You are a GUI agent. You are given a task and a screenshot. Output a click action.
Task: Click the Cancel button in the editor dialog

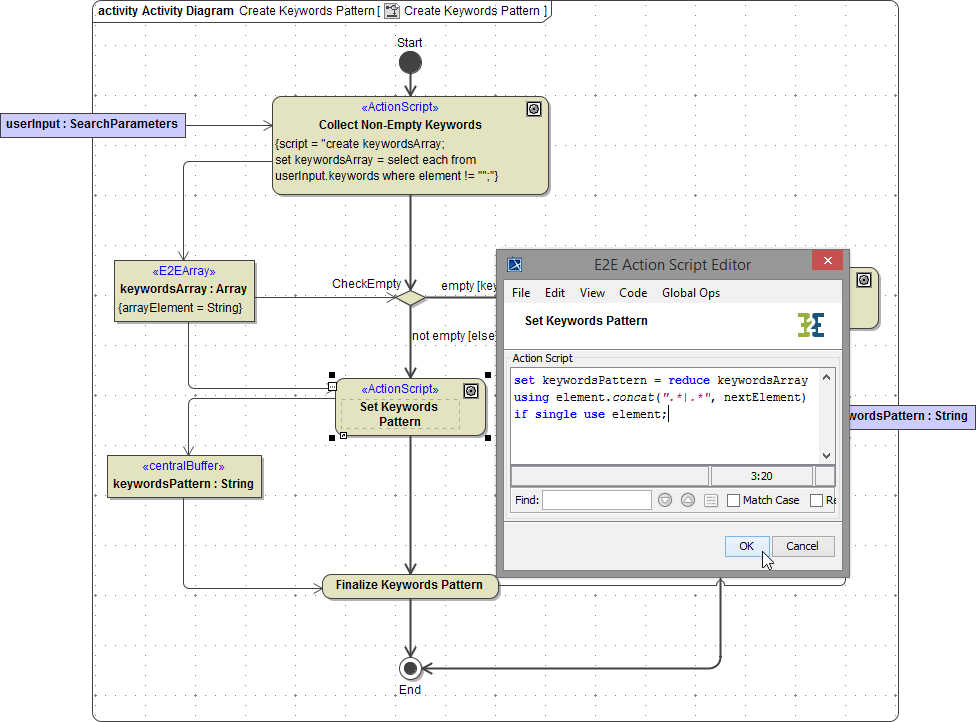coord(803,546)
